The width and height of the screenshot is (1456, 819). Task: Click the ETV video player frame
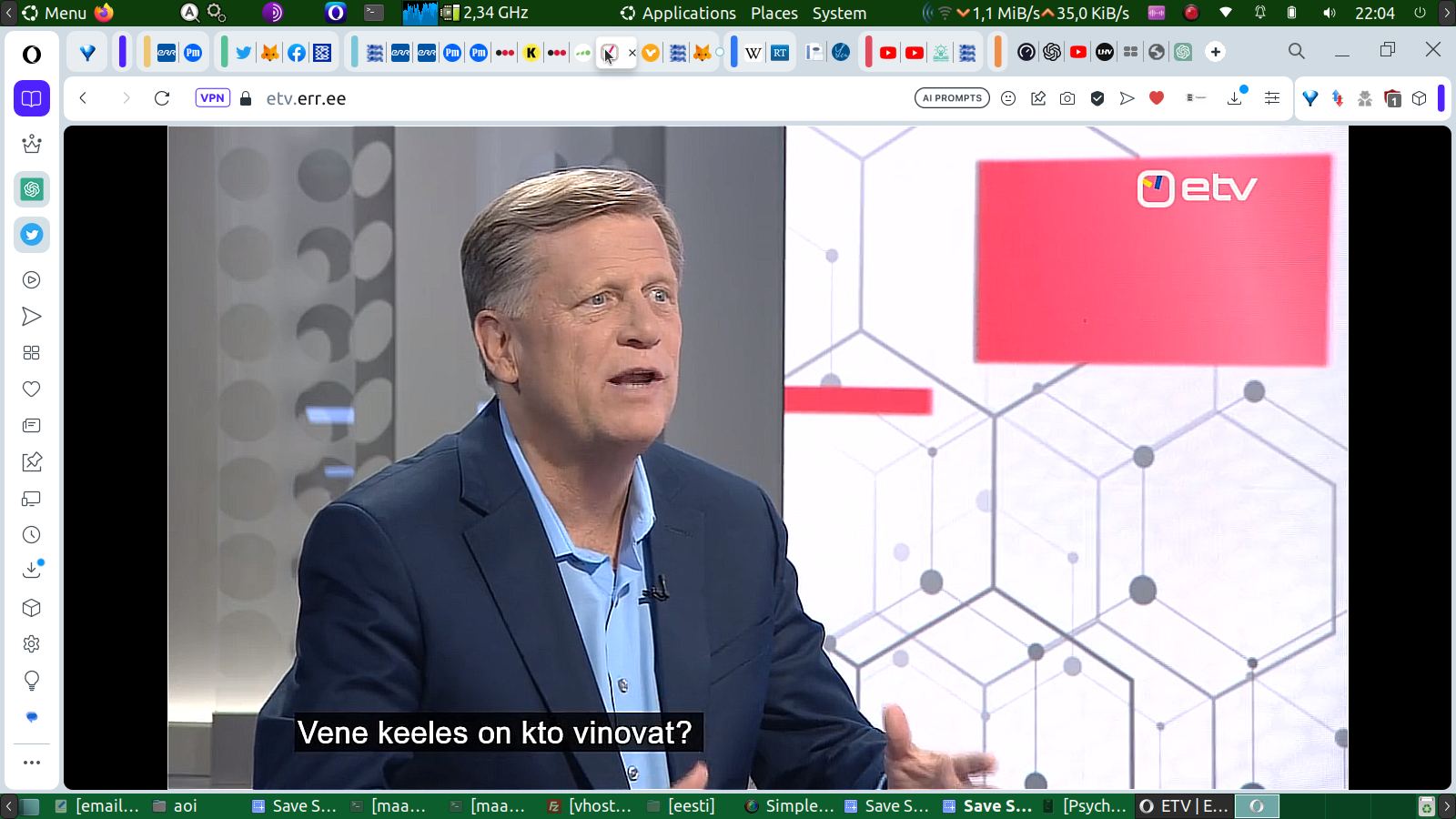[x=757, y=457]
